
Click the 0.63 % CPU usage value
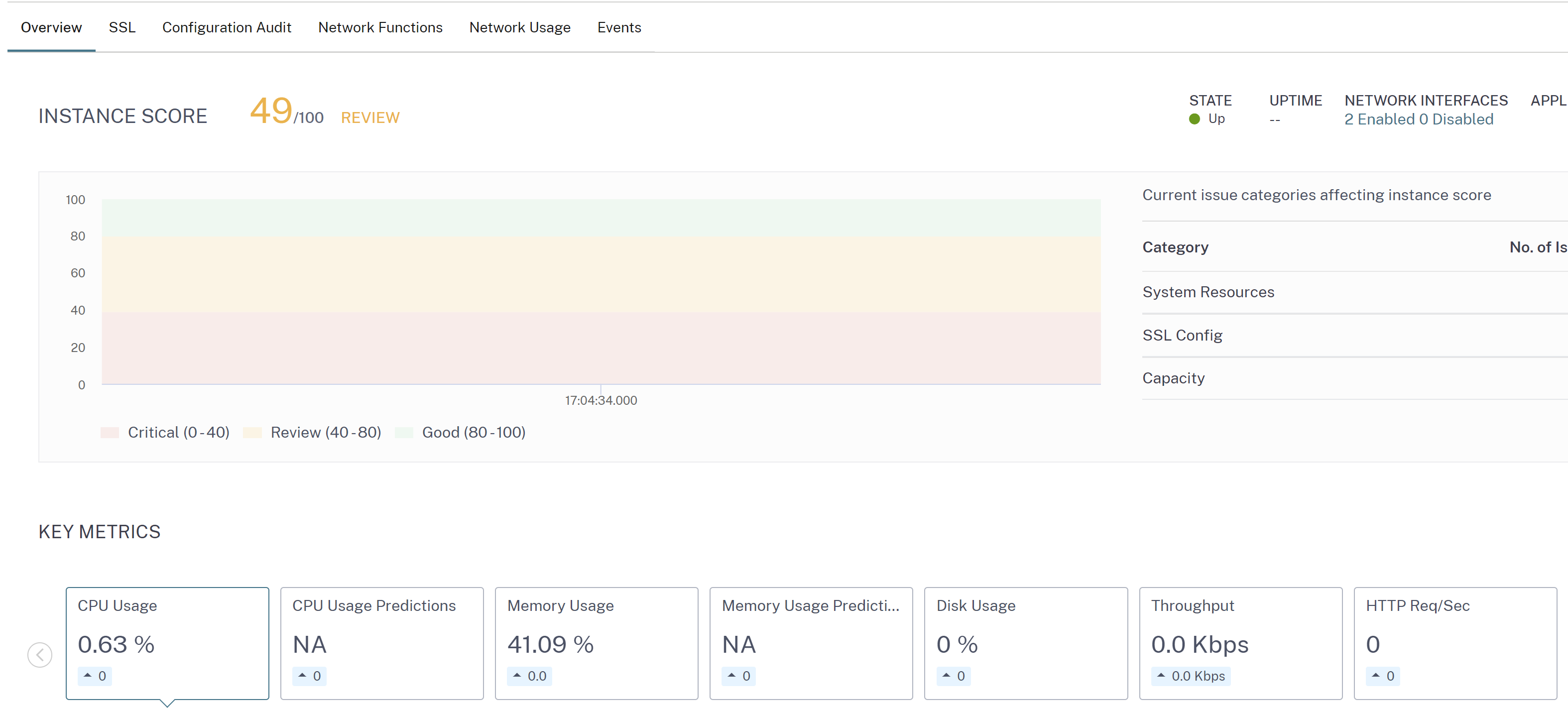pos(116,644)
